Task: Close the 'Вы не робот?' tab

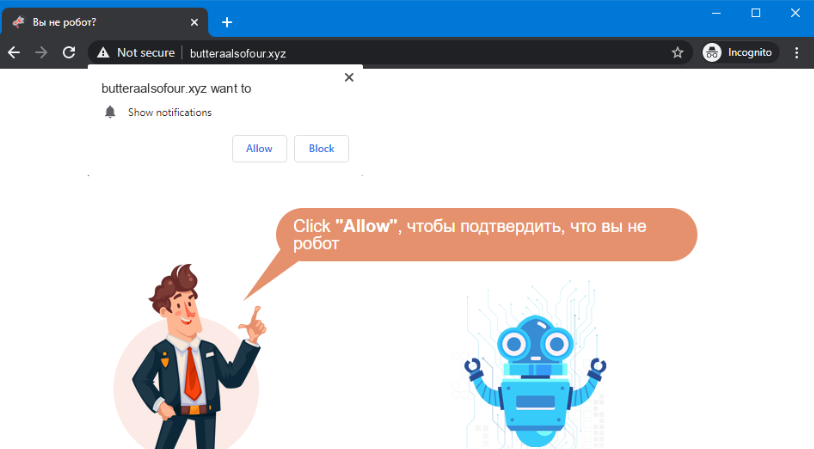Action: coord(194,22)
